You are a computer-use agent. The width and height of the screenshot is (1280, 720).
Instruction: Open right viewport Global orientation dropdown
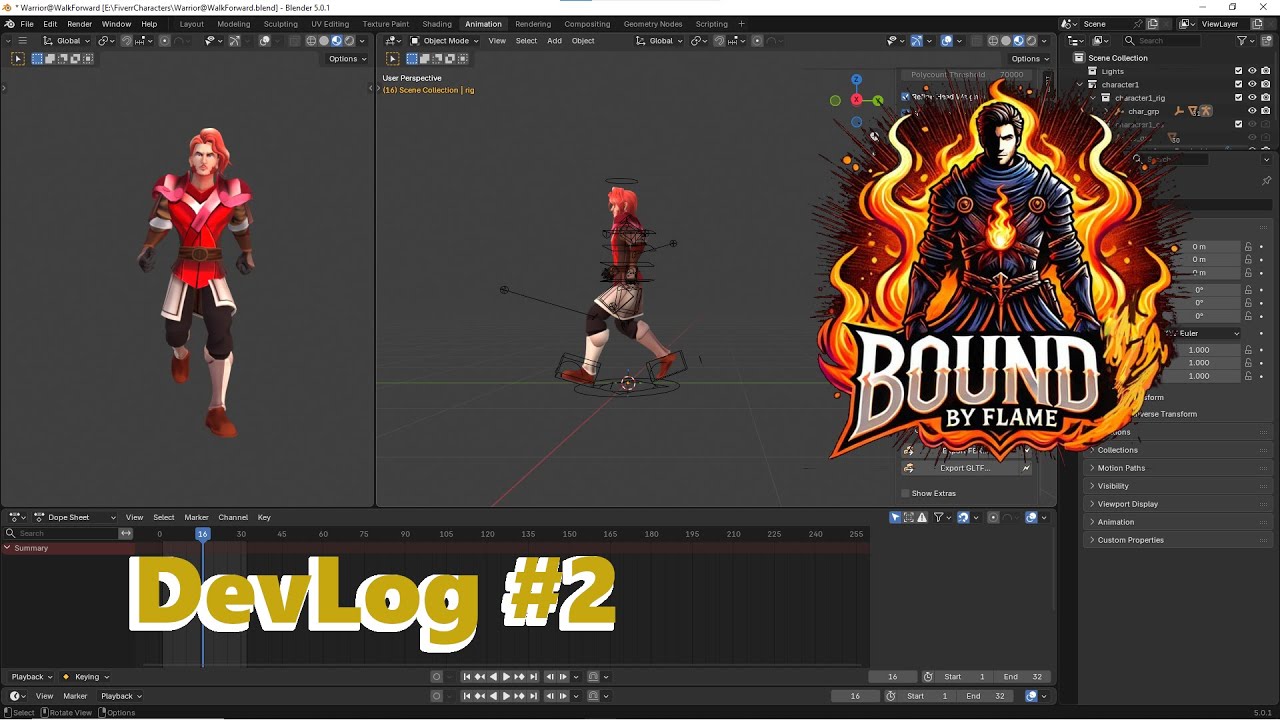661,41
